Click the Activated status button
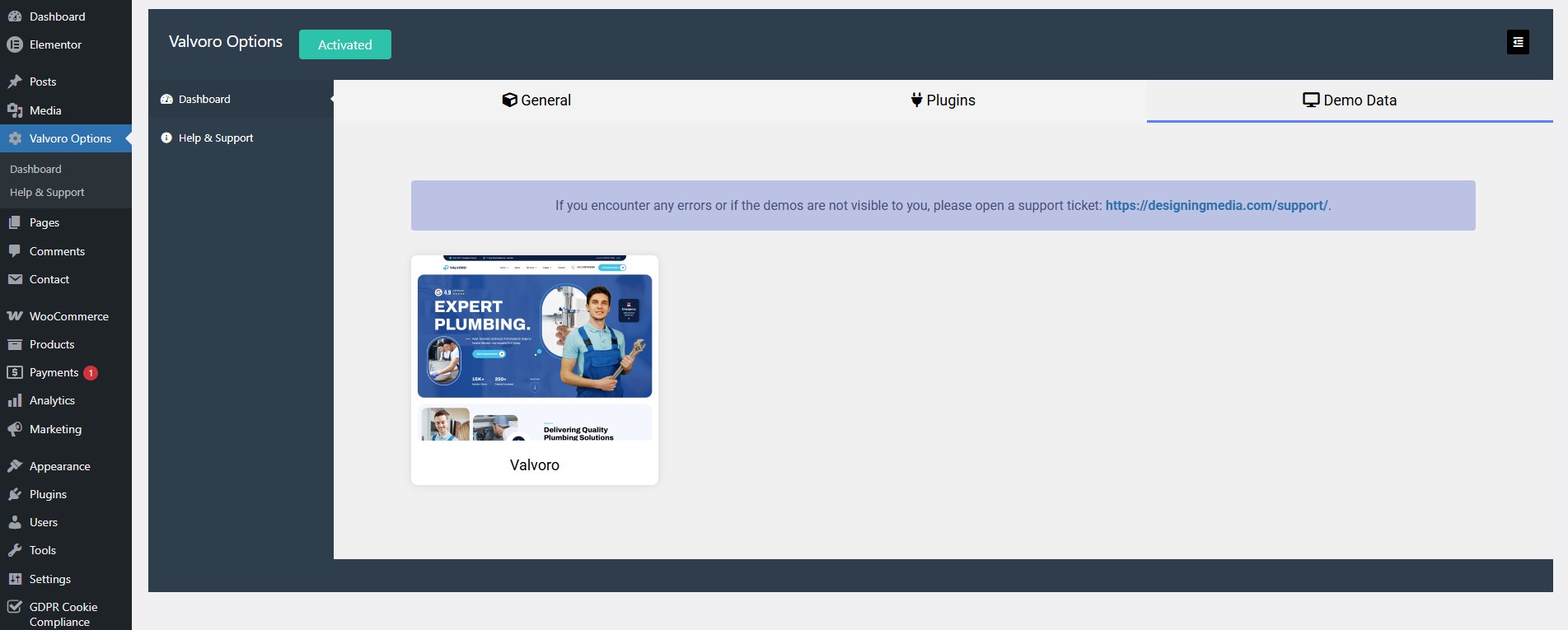This screenshot has height=630, width=1568. pyautogui.click(x=344, y=44)
